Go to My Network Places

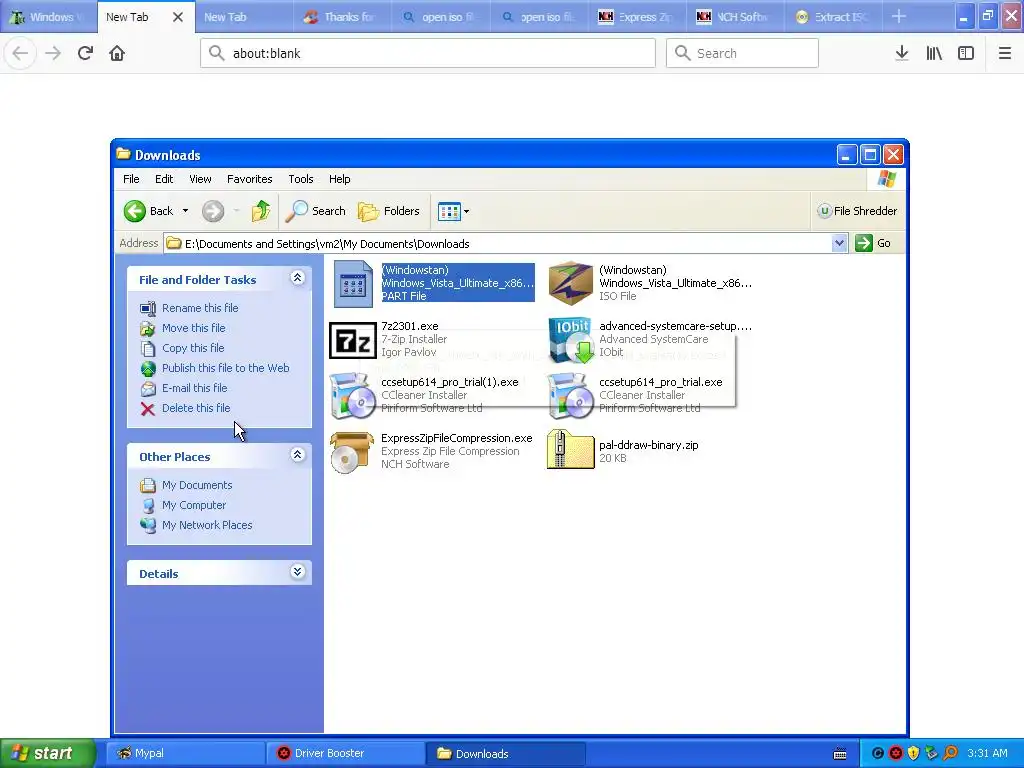tap(207, 525)
